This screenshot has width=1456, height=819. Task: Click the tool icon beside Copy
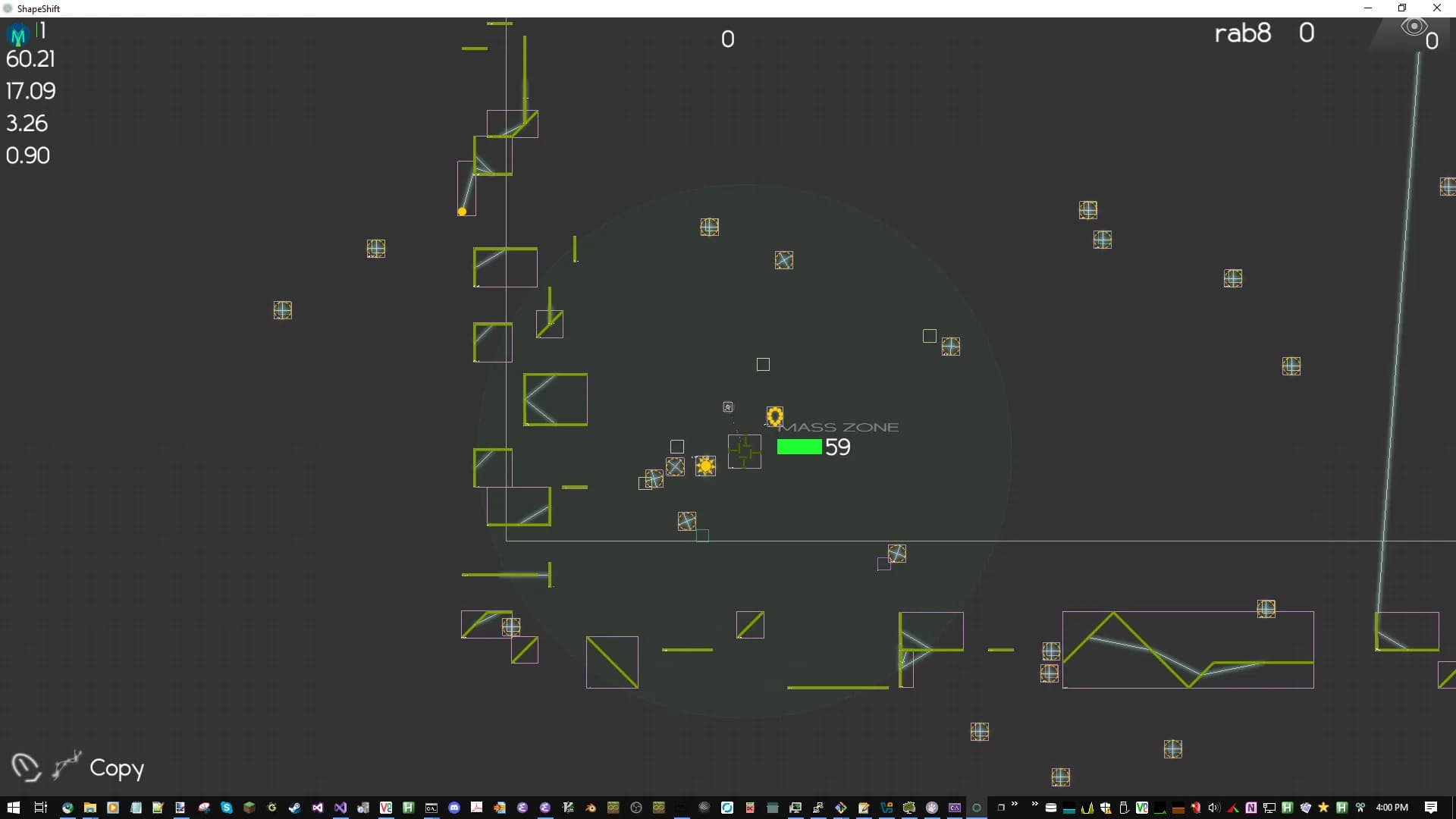(67, 766)
